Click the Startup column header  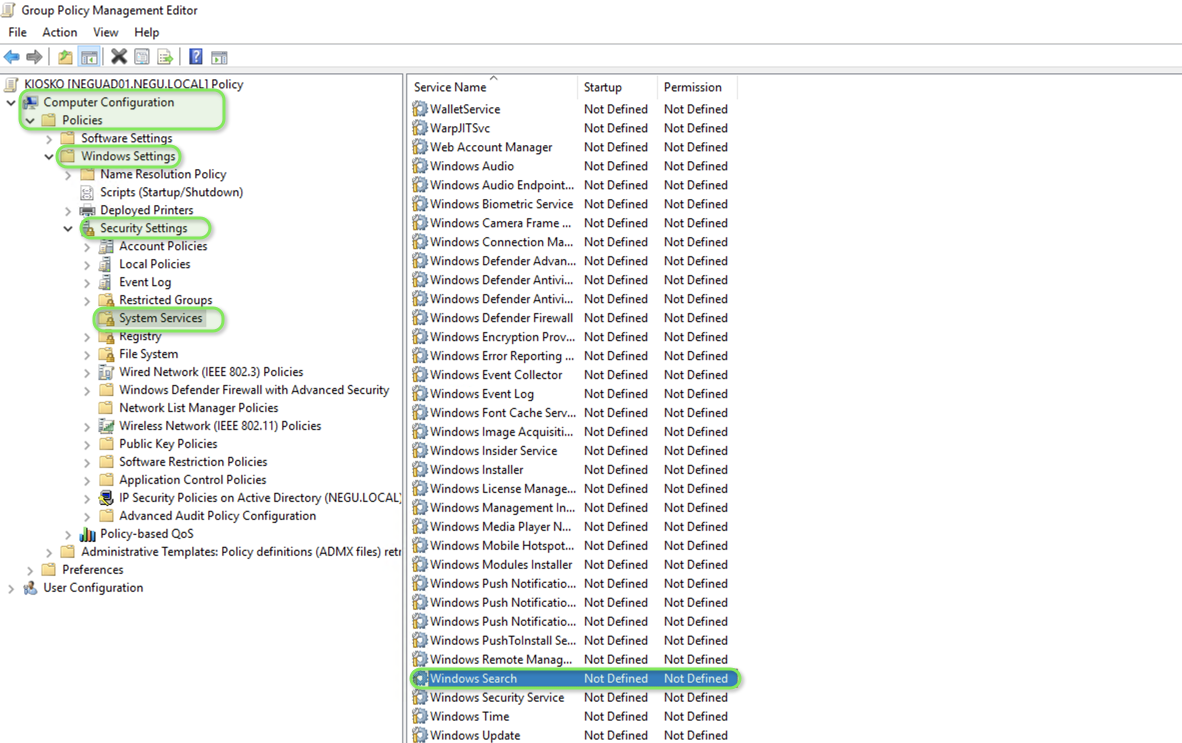click(603, 88)
